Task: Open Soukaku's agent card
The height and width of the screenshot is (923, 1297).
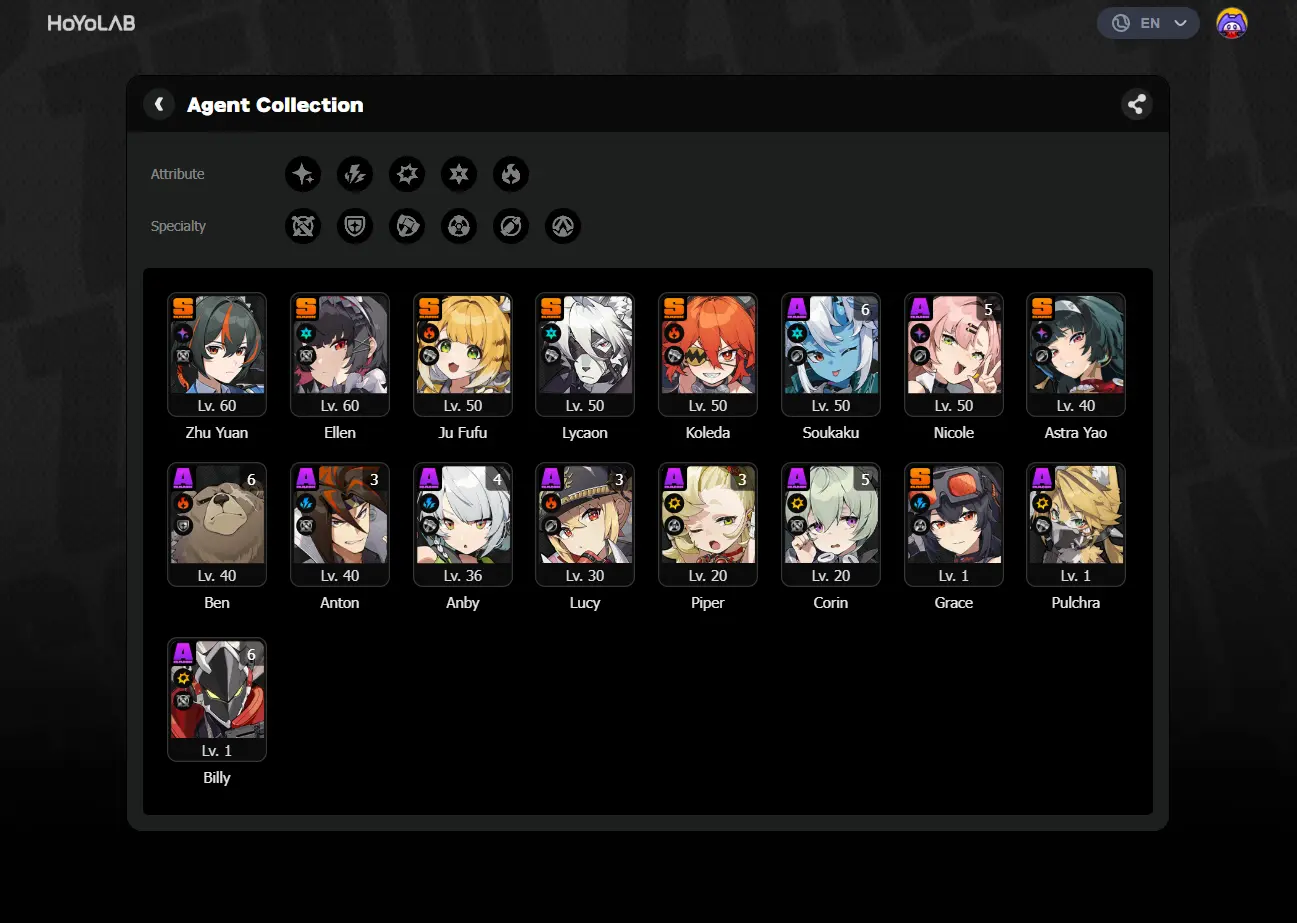Action: (x=831, y=354)
